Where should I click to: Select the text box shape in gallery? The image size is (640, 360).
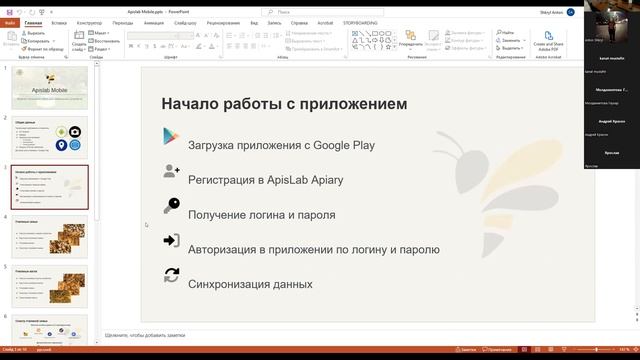(x=355, y=33)
